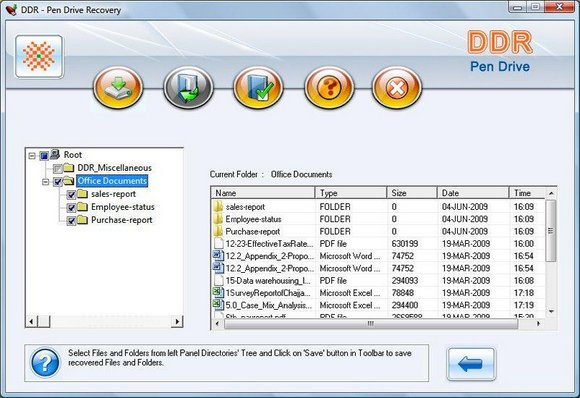Viewport: 580px width, 398px height.
Task: Collapse the Root tree node
Action: point(32,156)
